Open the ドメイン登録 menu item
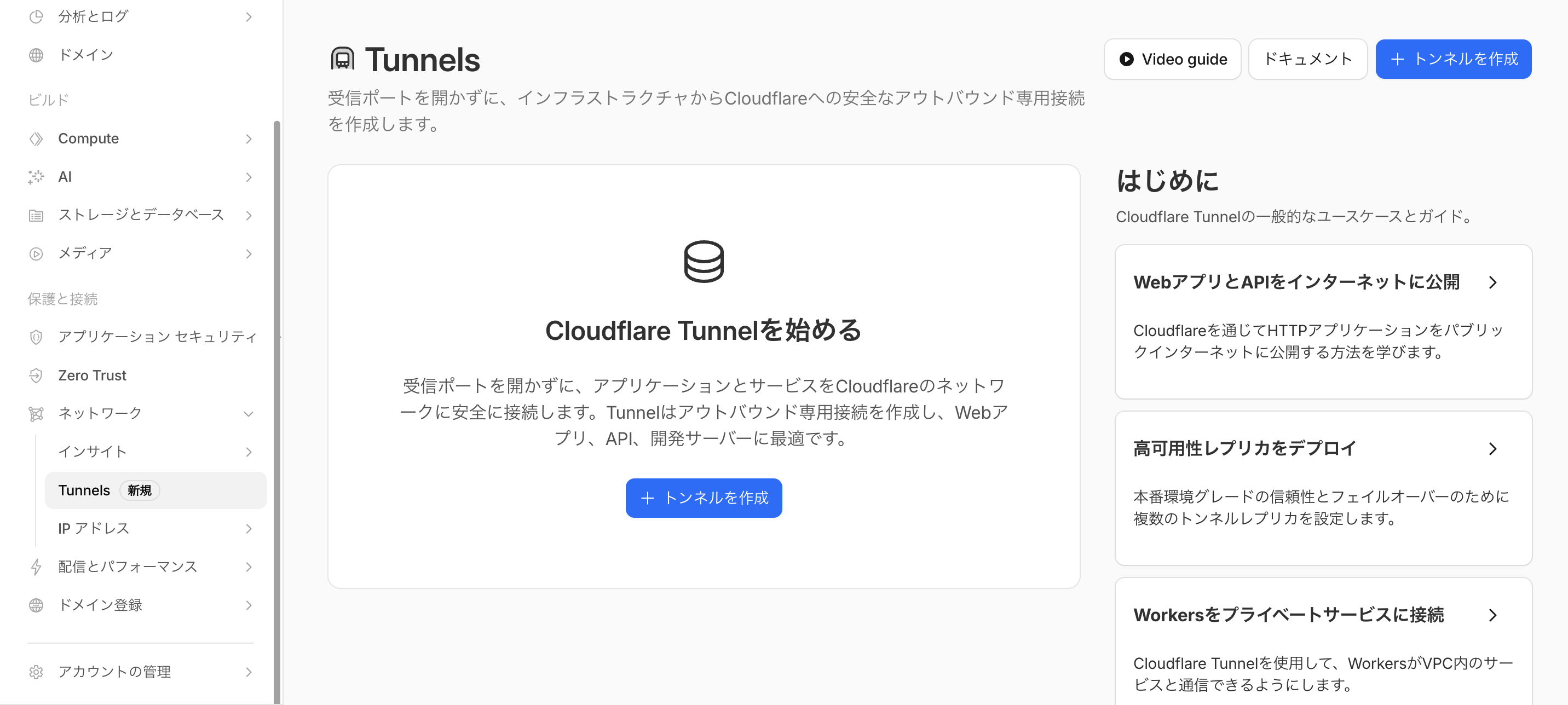The height and width of the screenshot is (705, 1568). point(100,605)
